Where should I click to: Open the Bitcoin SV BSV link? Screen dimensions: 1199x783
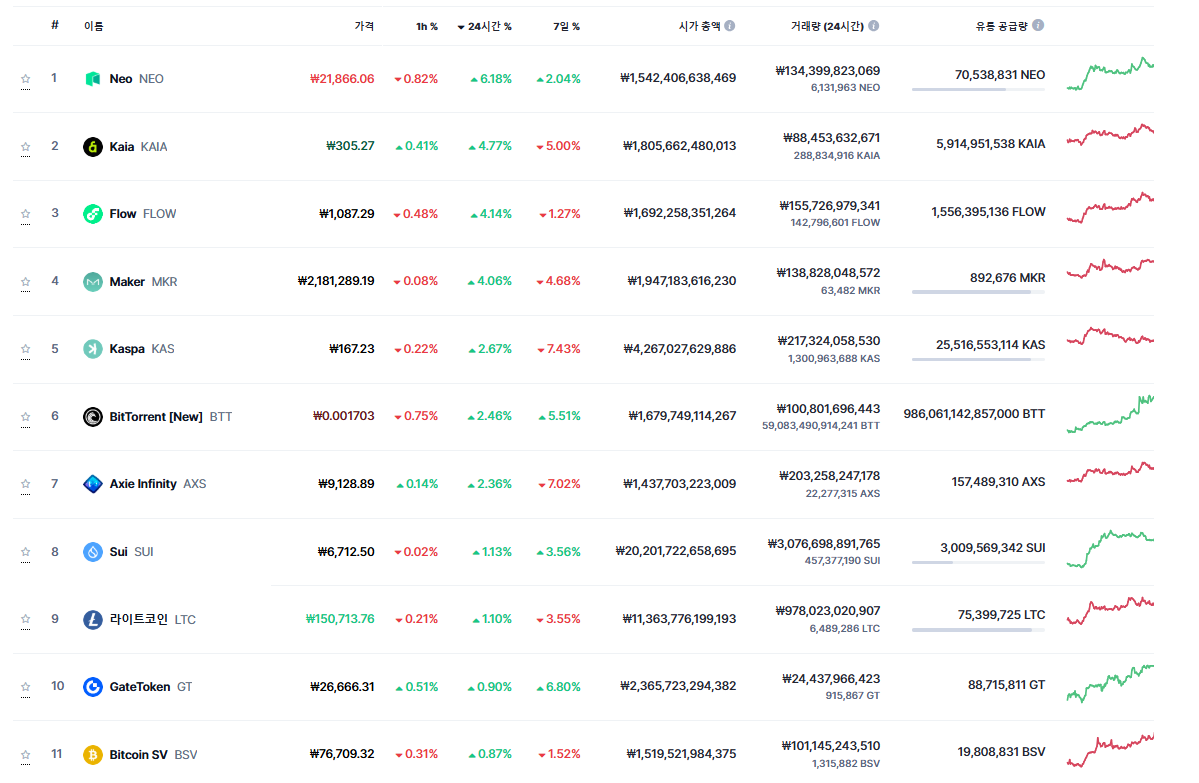[153, 755]
